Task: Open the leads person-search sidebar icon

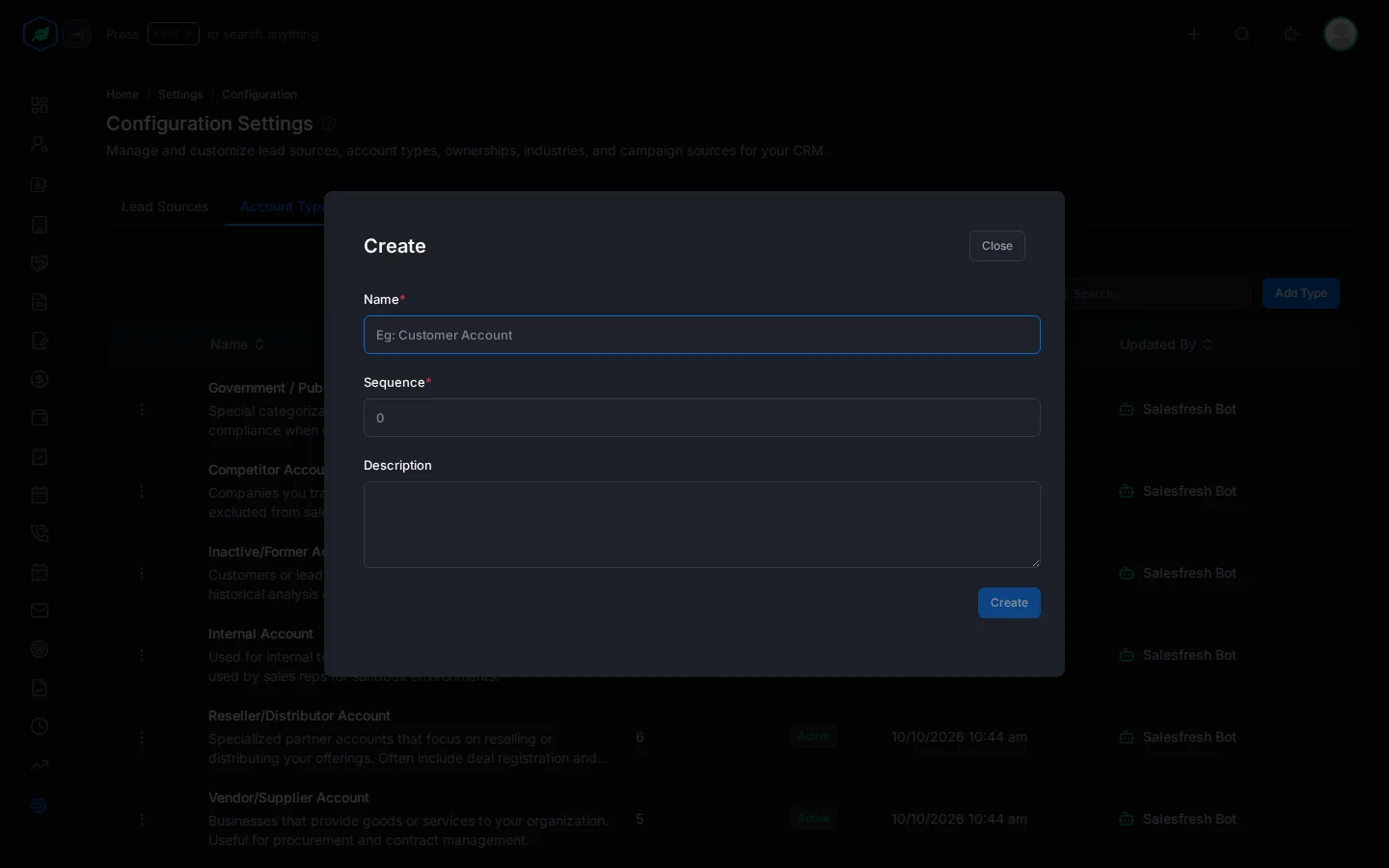Action: [40, 145]
